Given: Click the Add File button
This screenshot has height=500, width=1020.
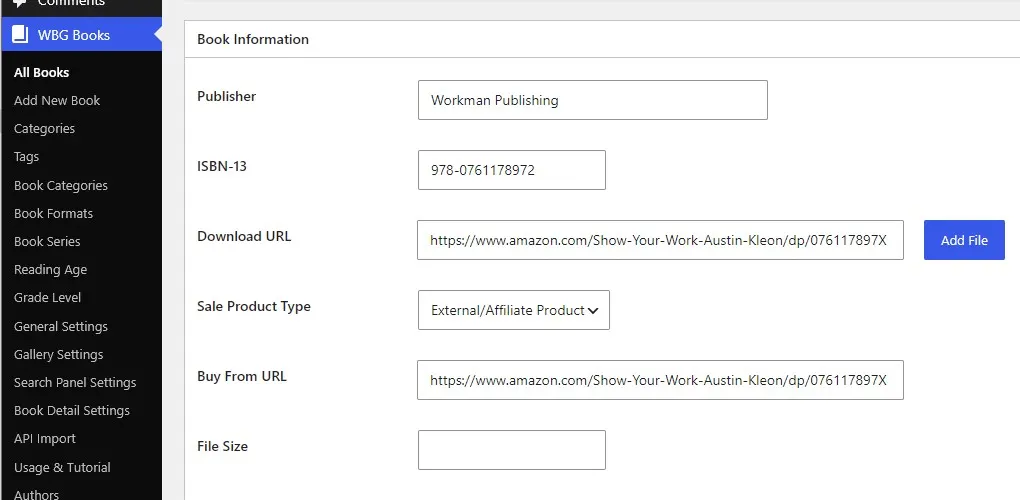Looking at the screenshot, I should point(964,240).
